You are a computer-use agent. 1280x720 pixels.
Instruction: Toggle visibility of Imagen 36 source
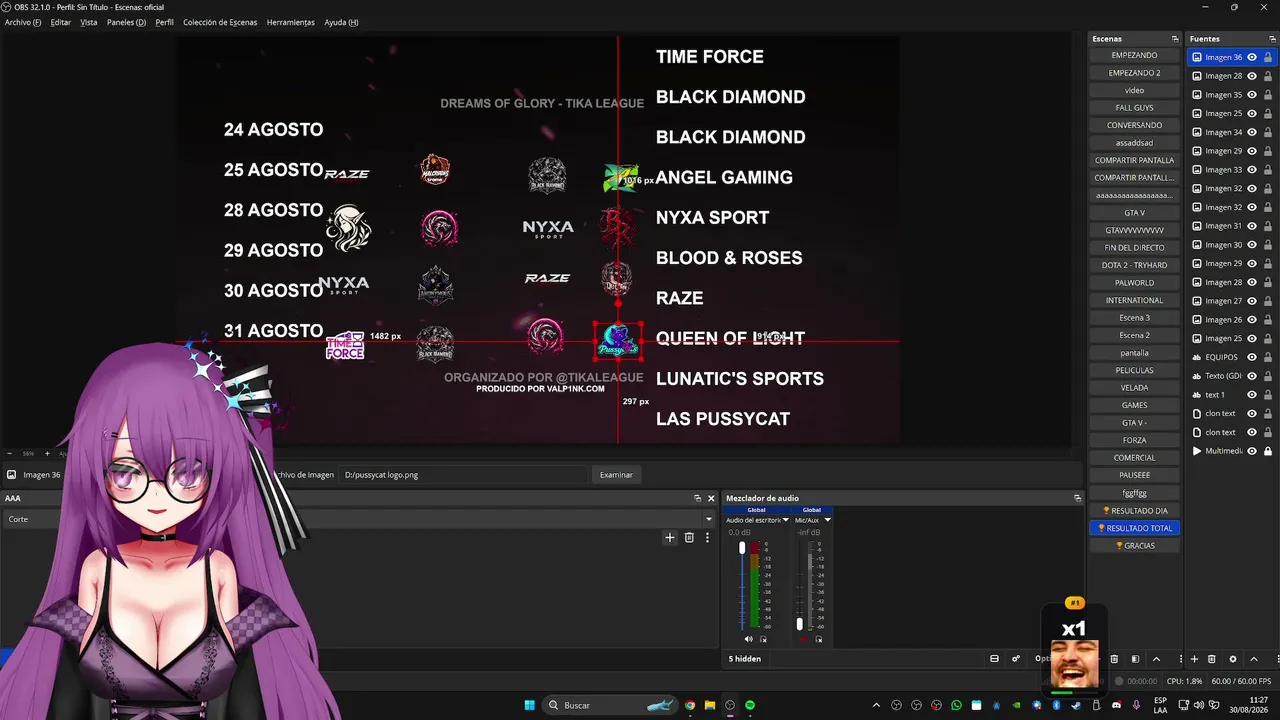pos(1252,57)
